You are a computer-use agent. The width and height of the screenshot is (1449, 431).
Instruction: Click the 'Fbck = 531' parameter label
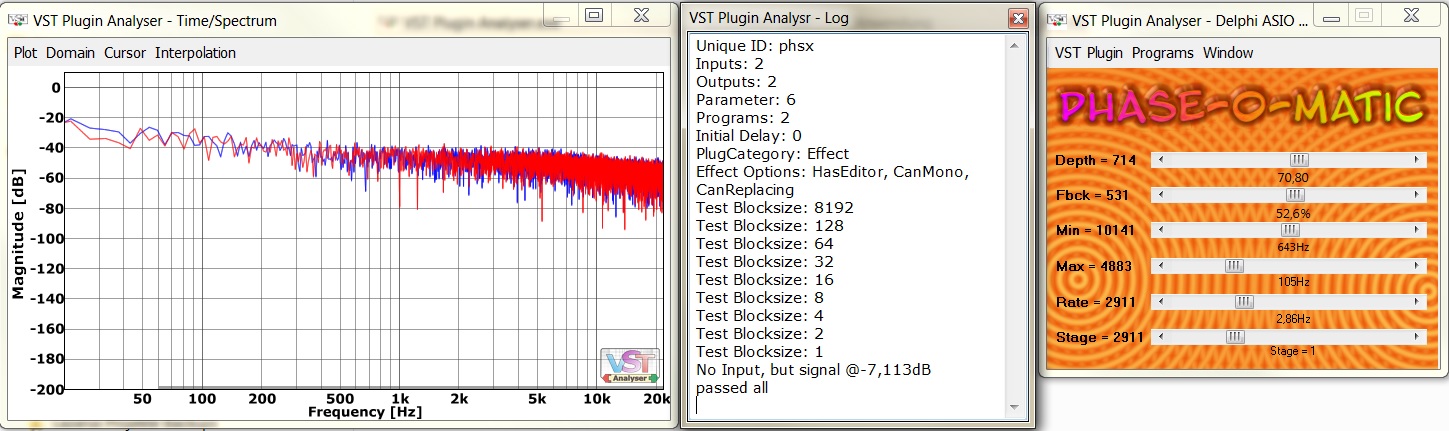click(x=1093, y=195)
